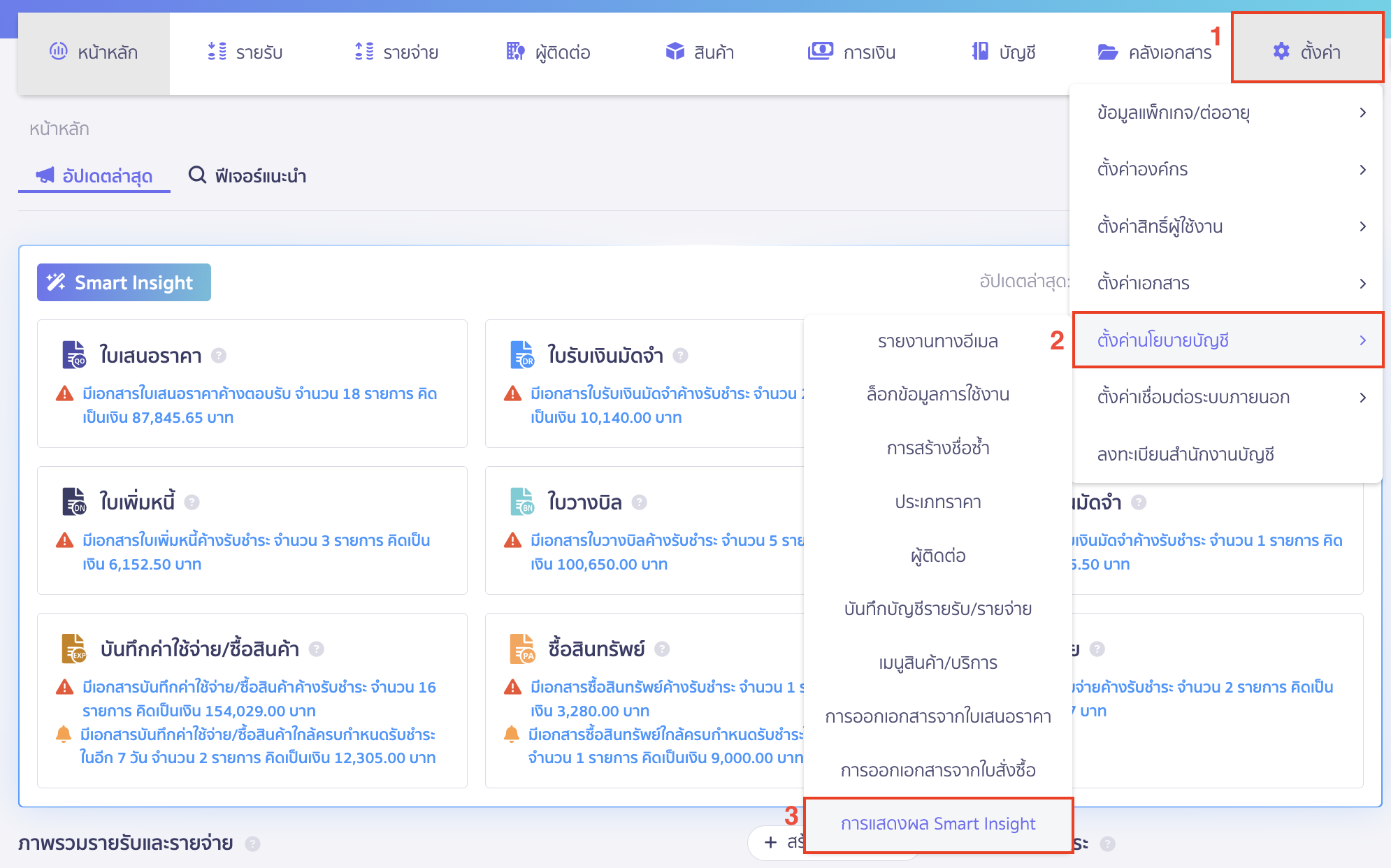The height and width of the screenshot is (868, 1391).
Task: Select the การเงิน money icon
Action: click(820, 51)
